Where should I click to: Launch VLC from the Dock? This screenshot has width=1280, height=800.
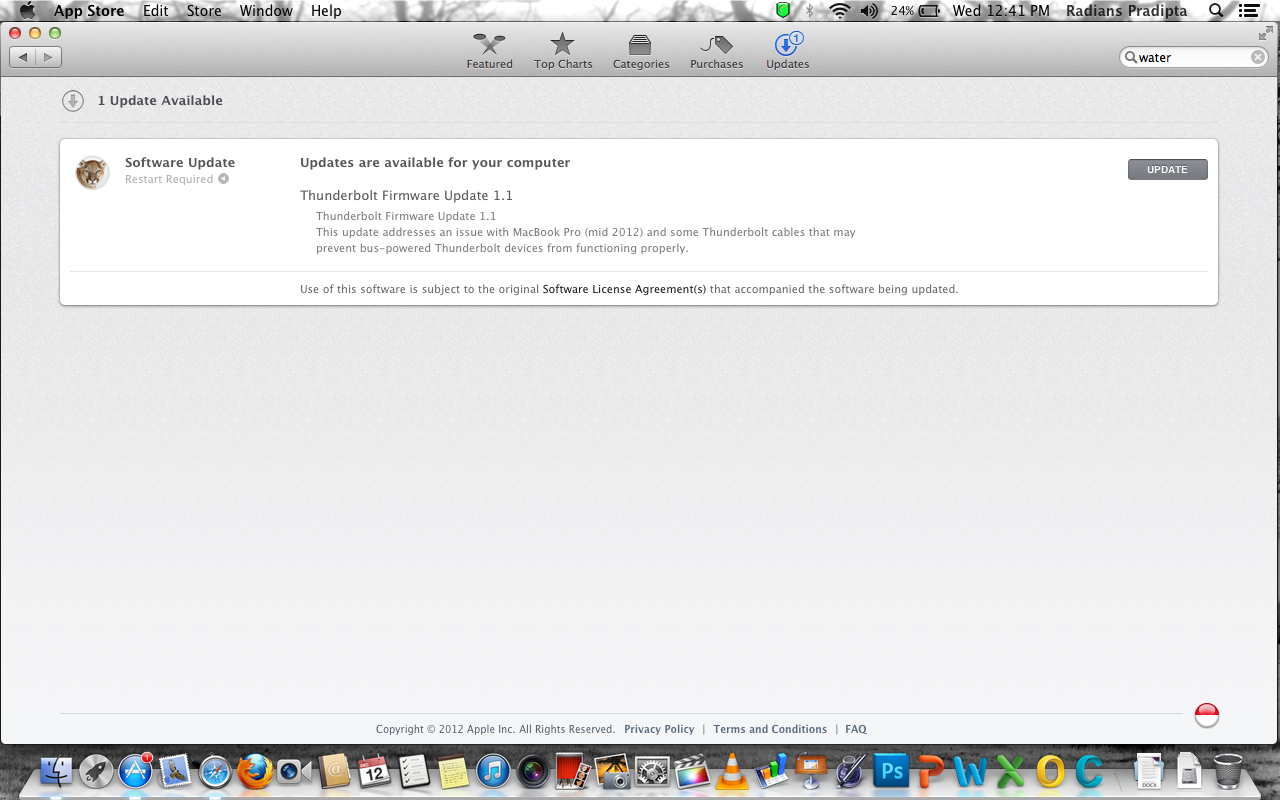coord(731,771)
